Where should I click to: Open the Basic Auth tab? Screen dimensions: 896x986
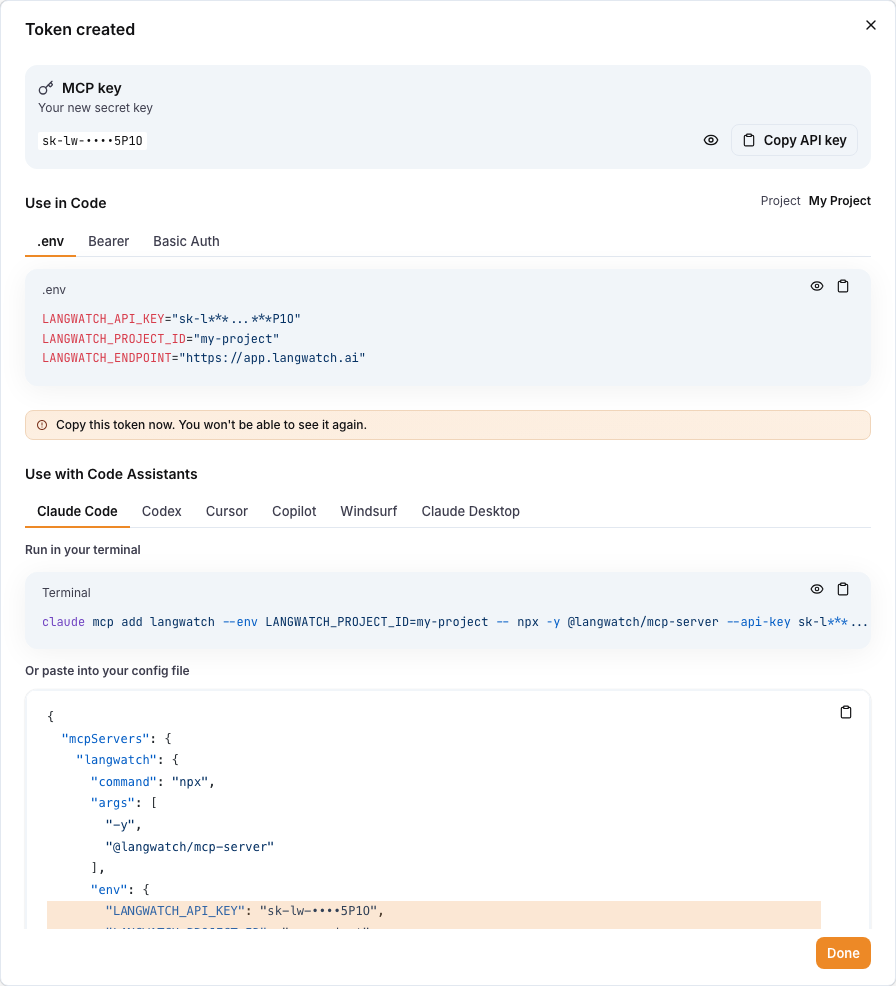(x=186, y=241)
